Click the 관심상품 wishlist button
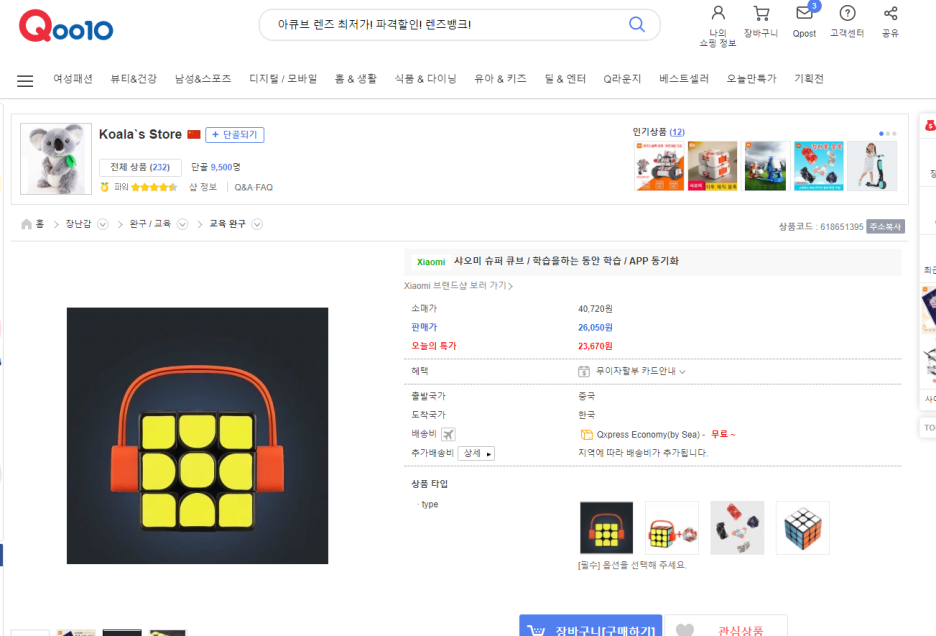This screenshot has width=936, height=636. 726,627
